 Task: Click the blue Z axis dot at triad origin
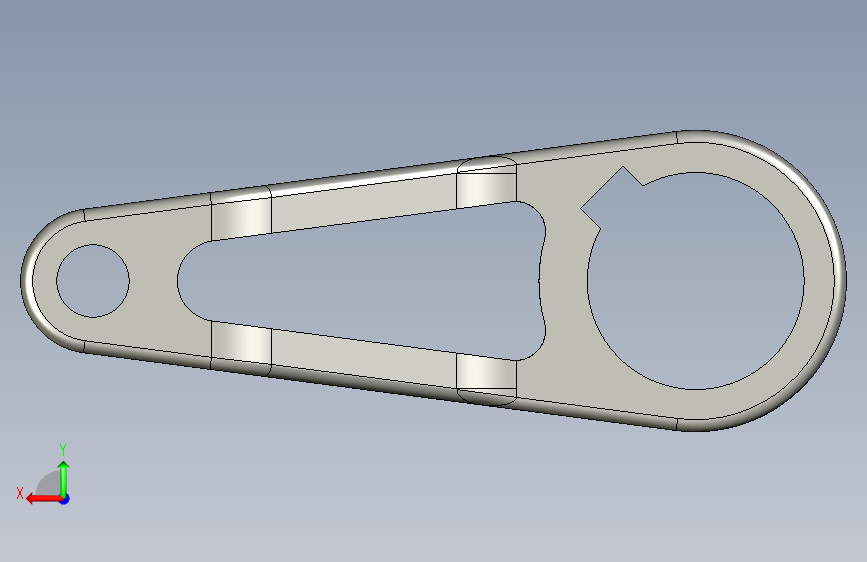point(65,499)
